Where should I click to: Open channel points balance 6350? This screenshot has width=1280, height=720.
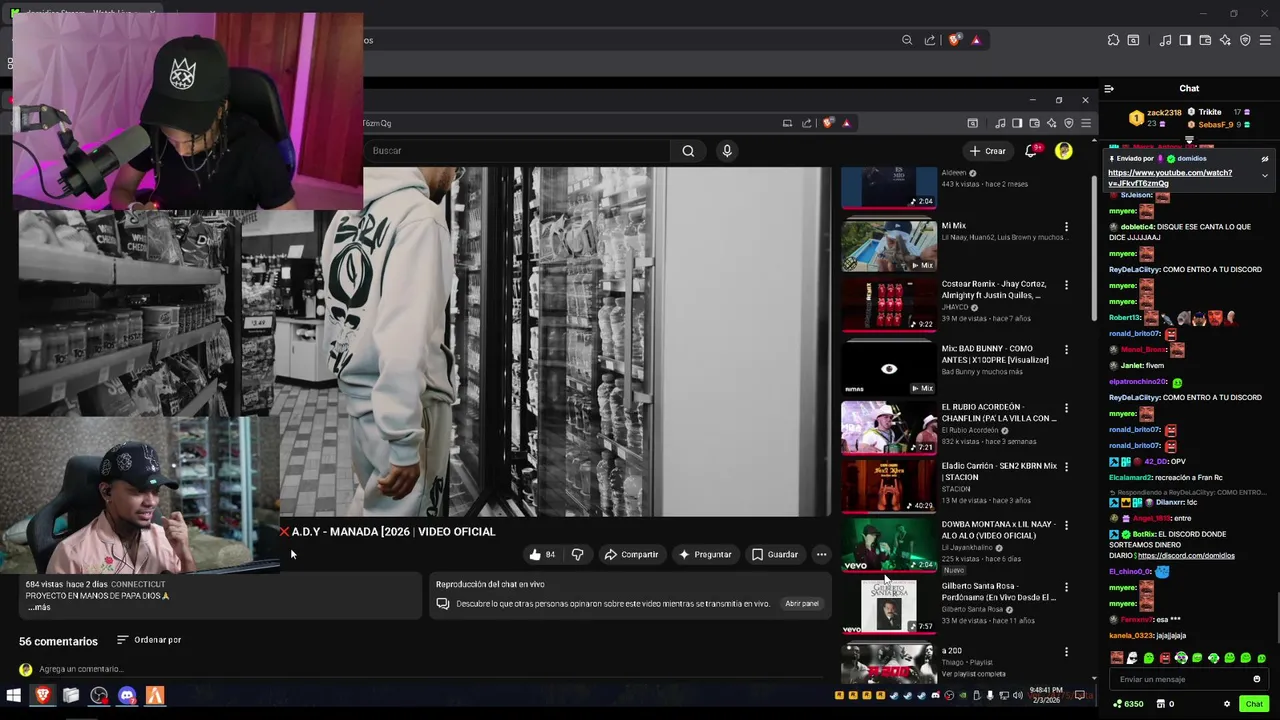[x=1128, y=704]
